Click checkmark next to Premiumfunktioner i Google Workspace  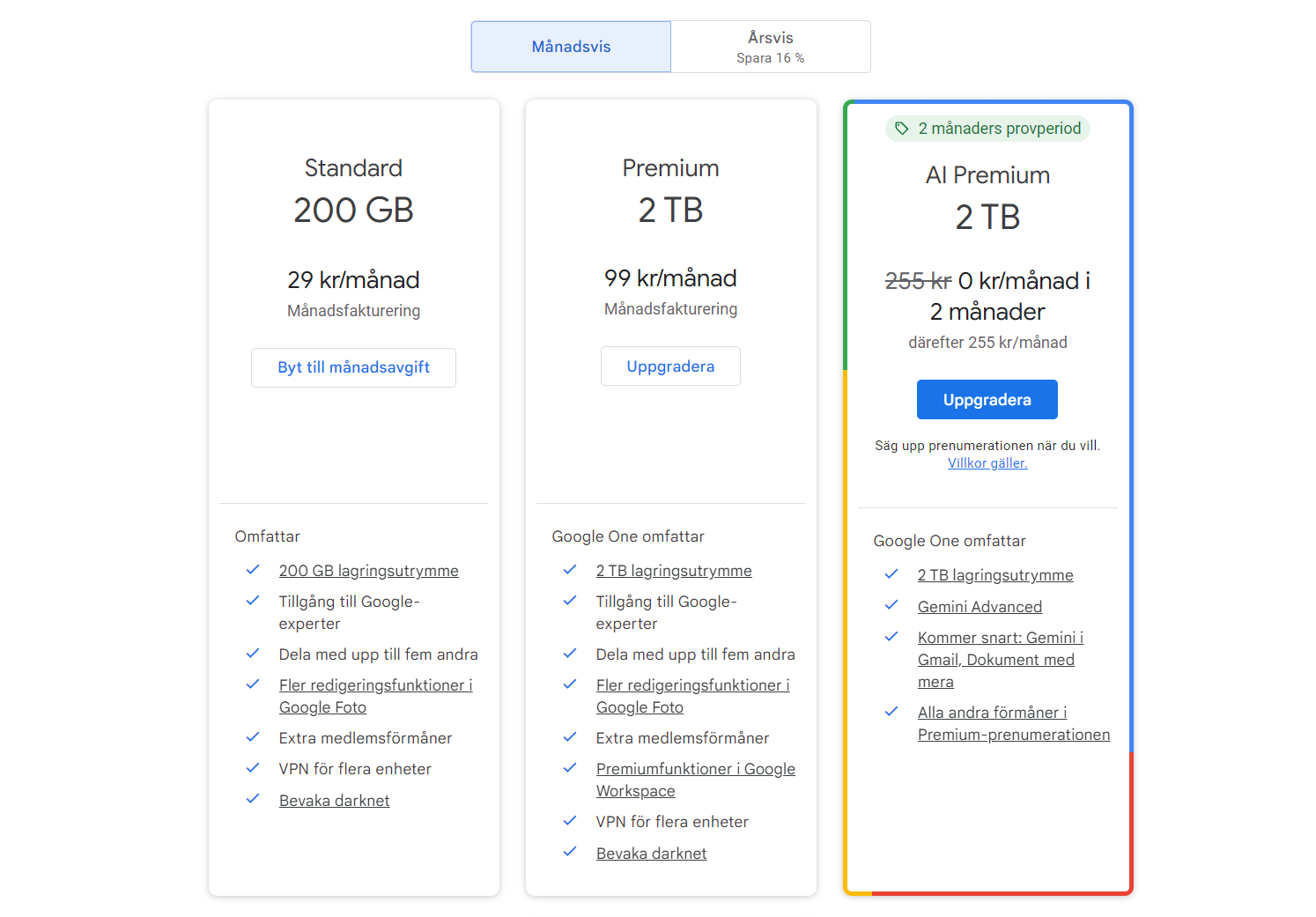(x=570, y=768)
